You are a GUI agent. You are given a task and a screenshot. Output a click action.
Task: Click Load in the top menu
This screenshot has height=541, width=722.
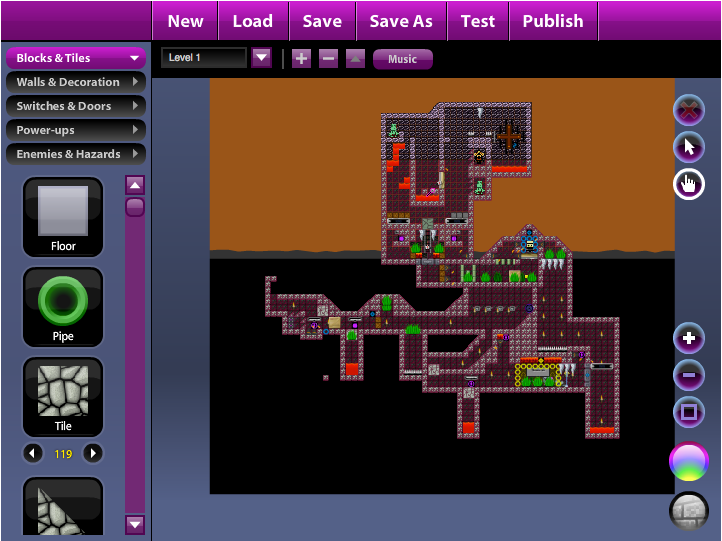(x=253, y=21)
